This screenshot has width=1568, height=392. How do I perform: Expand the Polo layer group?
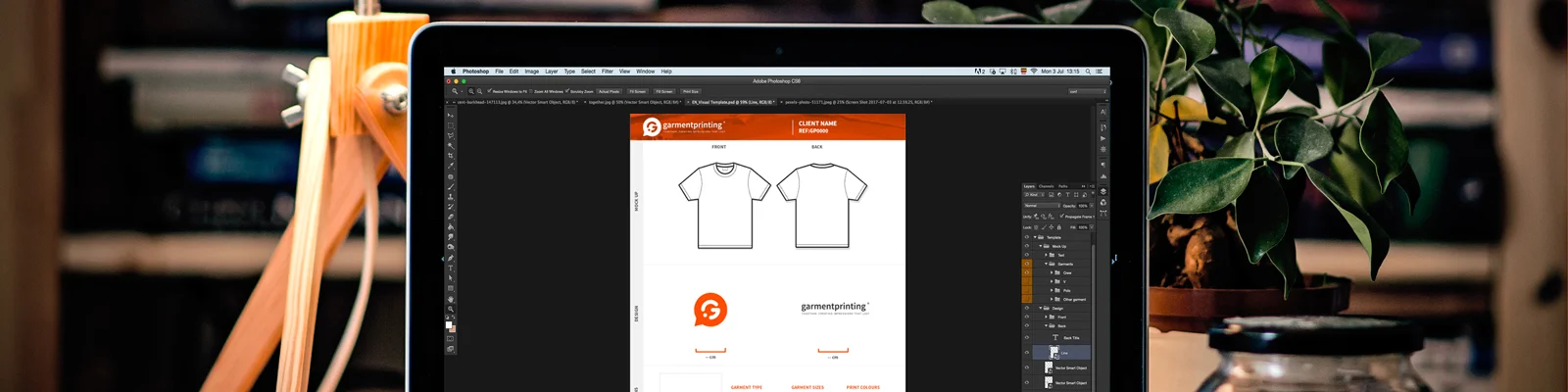1052,290
